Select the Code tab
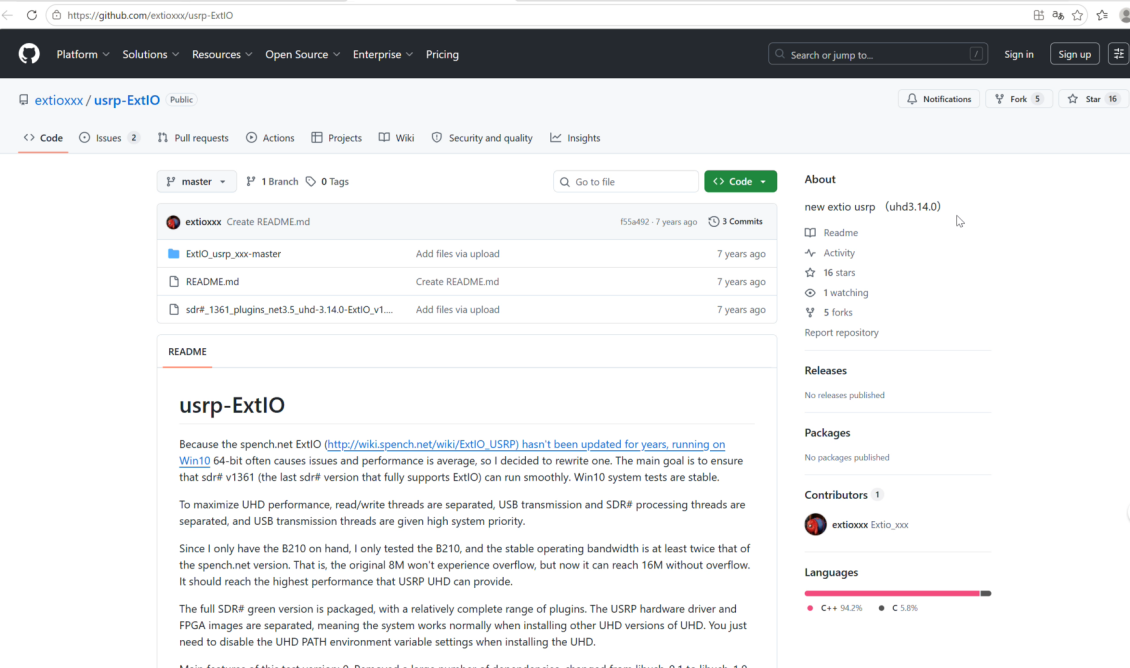The width and height of the screenshot is (1130, 668). (x=43, y=138)
